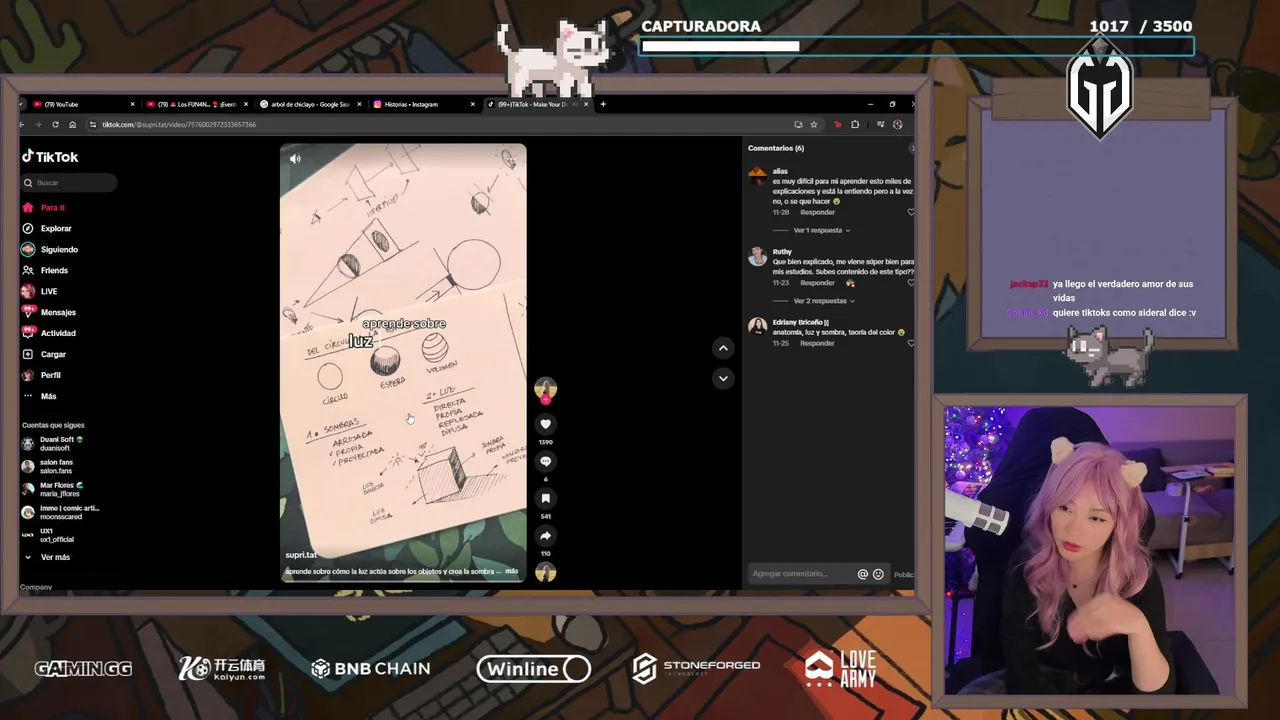Image resolution: width=1280 pixels, height=720 pixels.
Task: Open Para ti feed in sidebar
Action: tap(44, 207)
